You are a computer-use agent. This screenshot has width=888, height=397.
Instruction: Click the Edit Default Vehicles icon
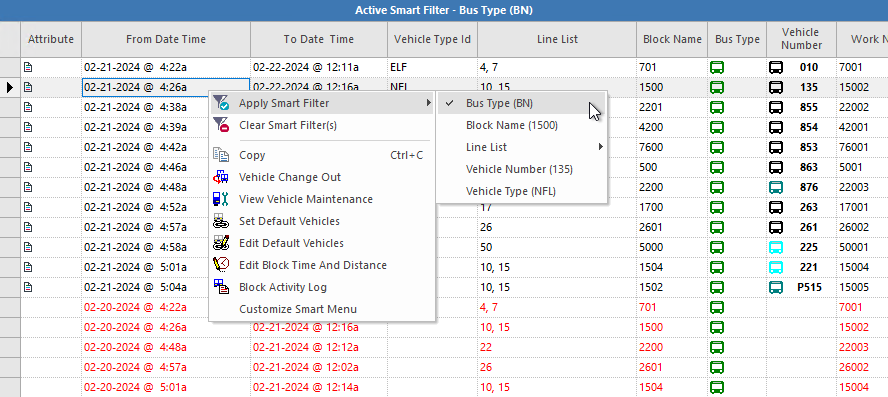click(x=221, y=243)
